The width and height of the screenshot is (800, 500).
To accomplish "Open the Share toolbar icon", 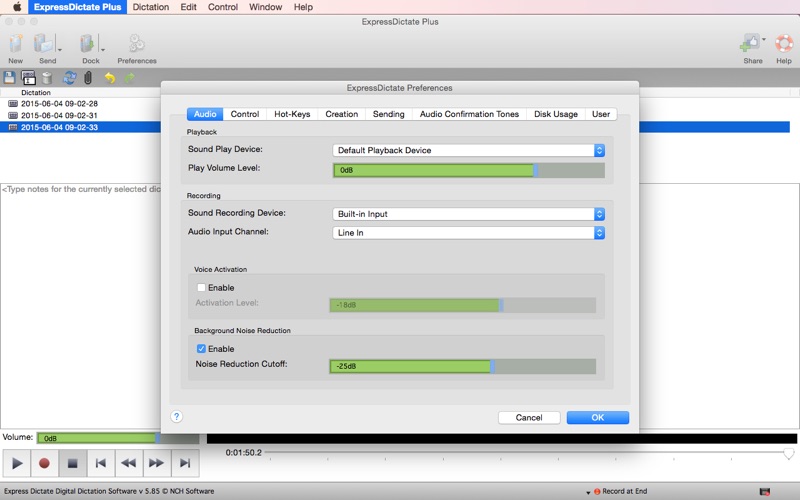I will point(751,43).
